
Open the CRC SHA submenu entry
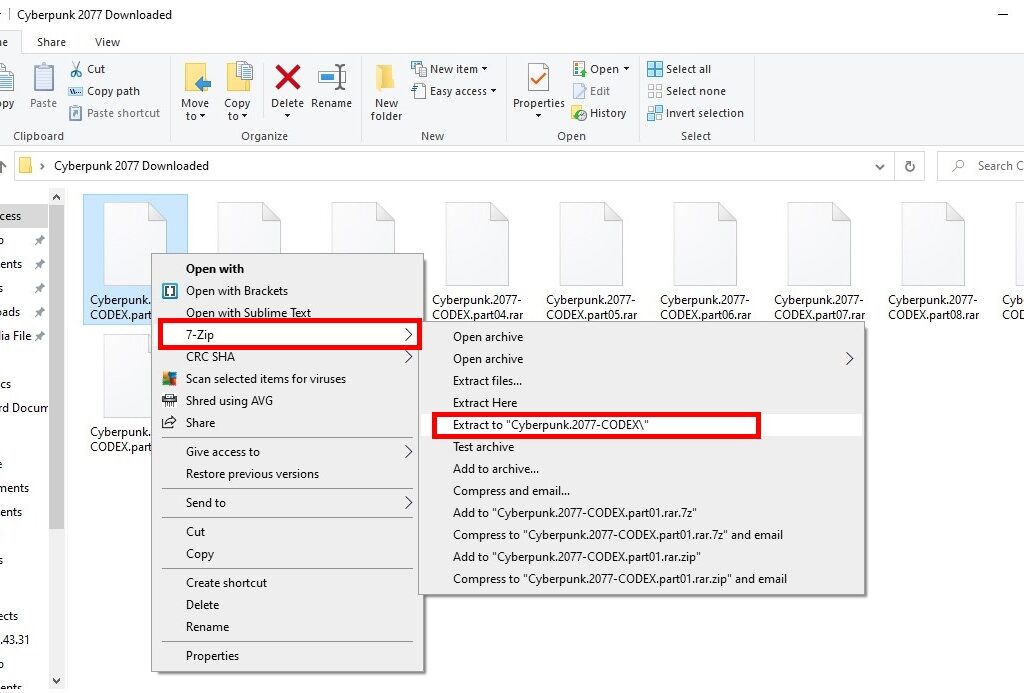coord(288,357)
